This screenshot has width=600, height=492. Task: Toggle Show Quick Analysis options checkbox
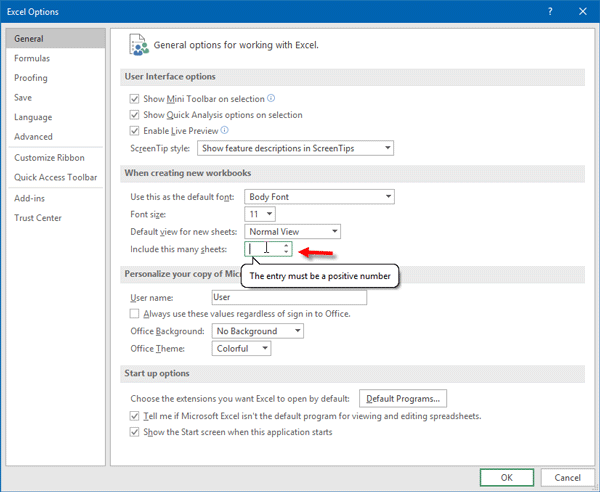click(134, 115)
